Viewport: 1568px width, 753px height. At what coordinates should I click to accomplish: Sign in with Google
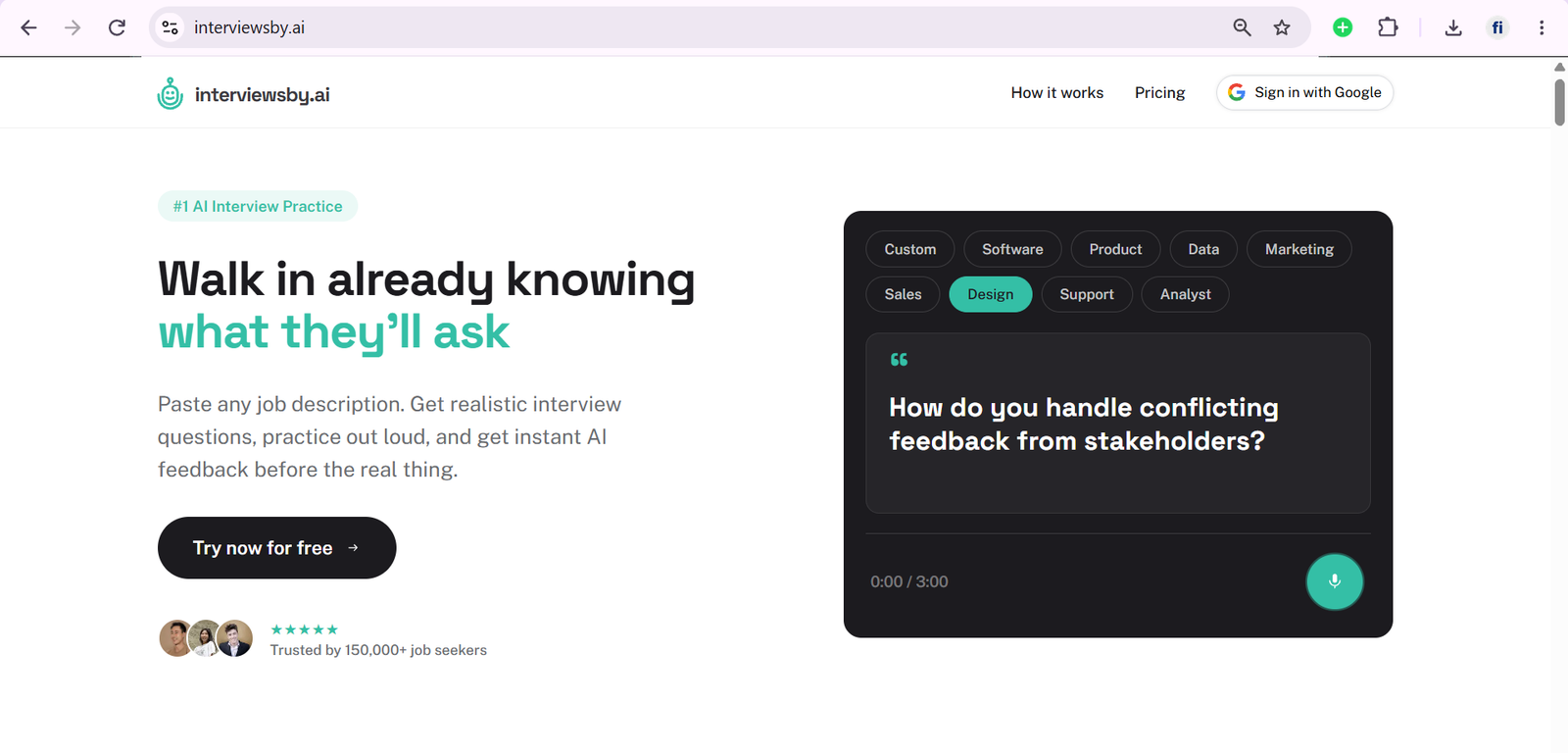[x=1304, y=92]
